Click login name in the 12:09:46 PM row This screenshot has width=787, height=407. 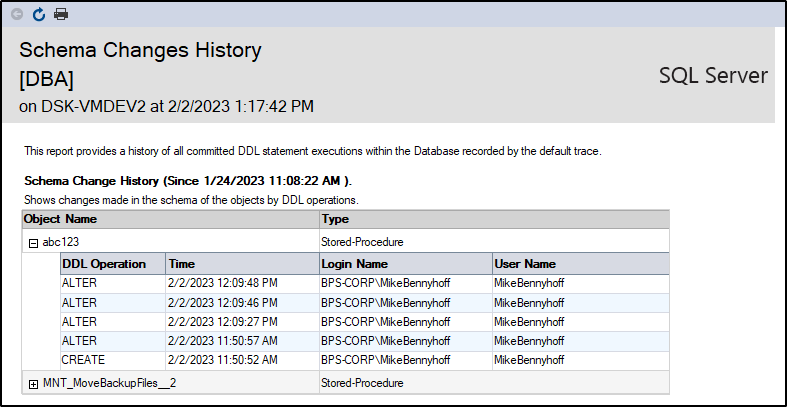pyautogui.click(x=385, y=303)
